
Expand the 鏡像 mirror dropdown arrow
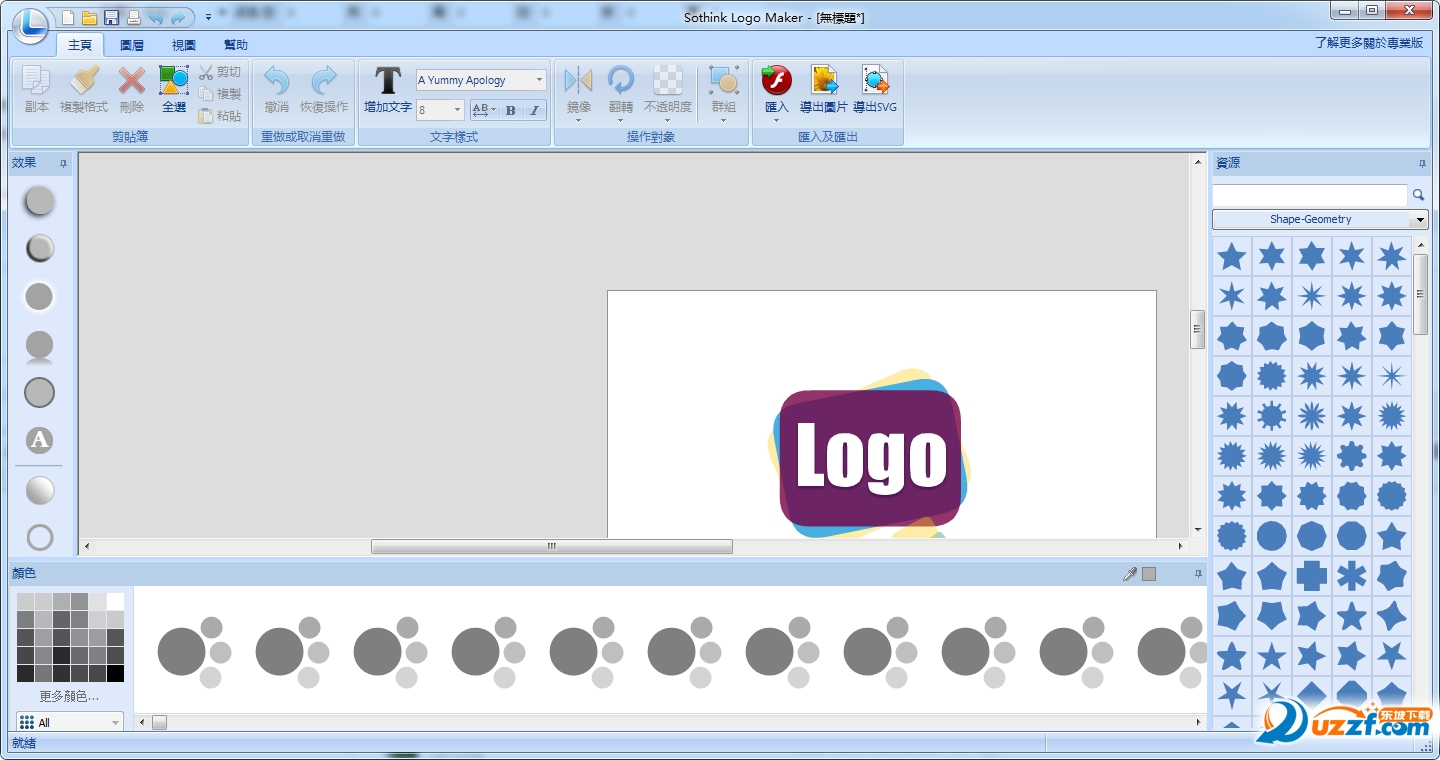click(x=579, y=120)
